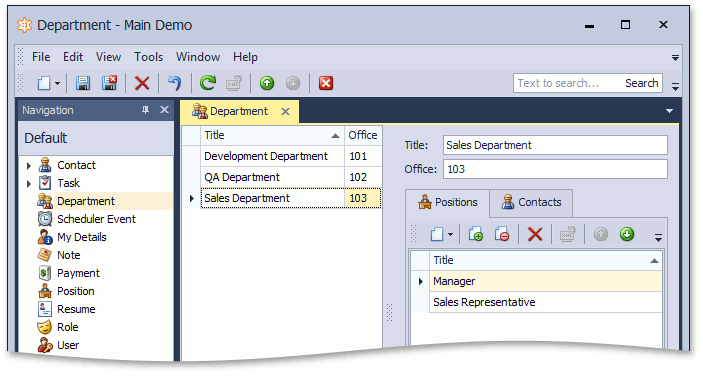Sort departments by Title column header
703x377 pixels.
click(x=272, y=135)
